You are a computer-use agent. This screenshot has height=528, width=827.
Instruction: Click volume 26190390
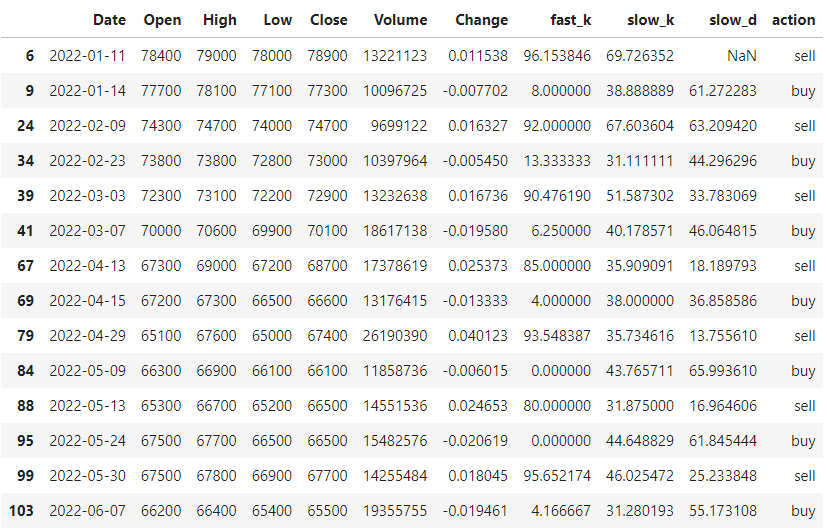tap(395, 335)
